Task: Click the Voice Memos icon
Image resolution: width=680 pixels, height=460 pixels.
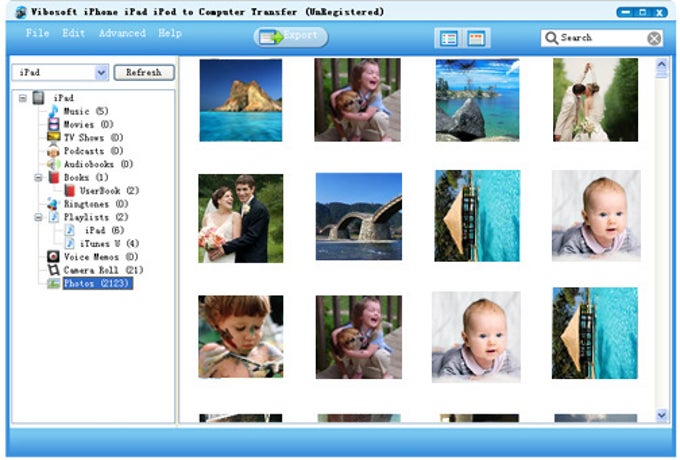Action: (x=53, y=257)
